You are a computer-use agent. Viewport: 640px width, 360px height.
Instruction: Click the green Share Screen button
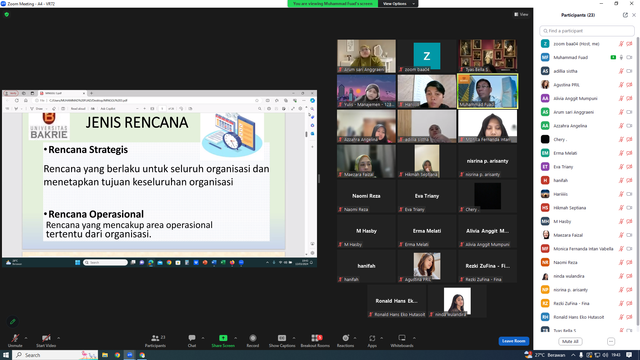click(223, 340)
